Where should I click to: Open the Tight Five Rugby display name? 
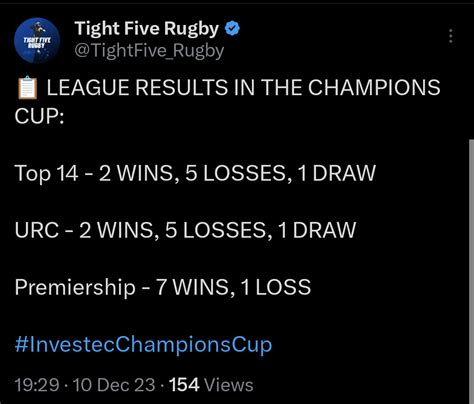click(147, 29)
